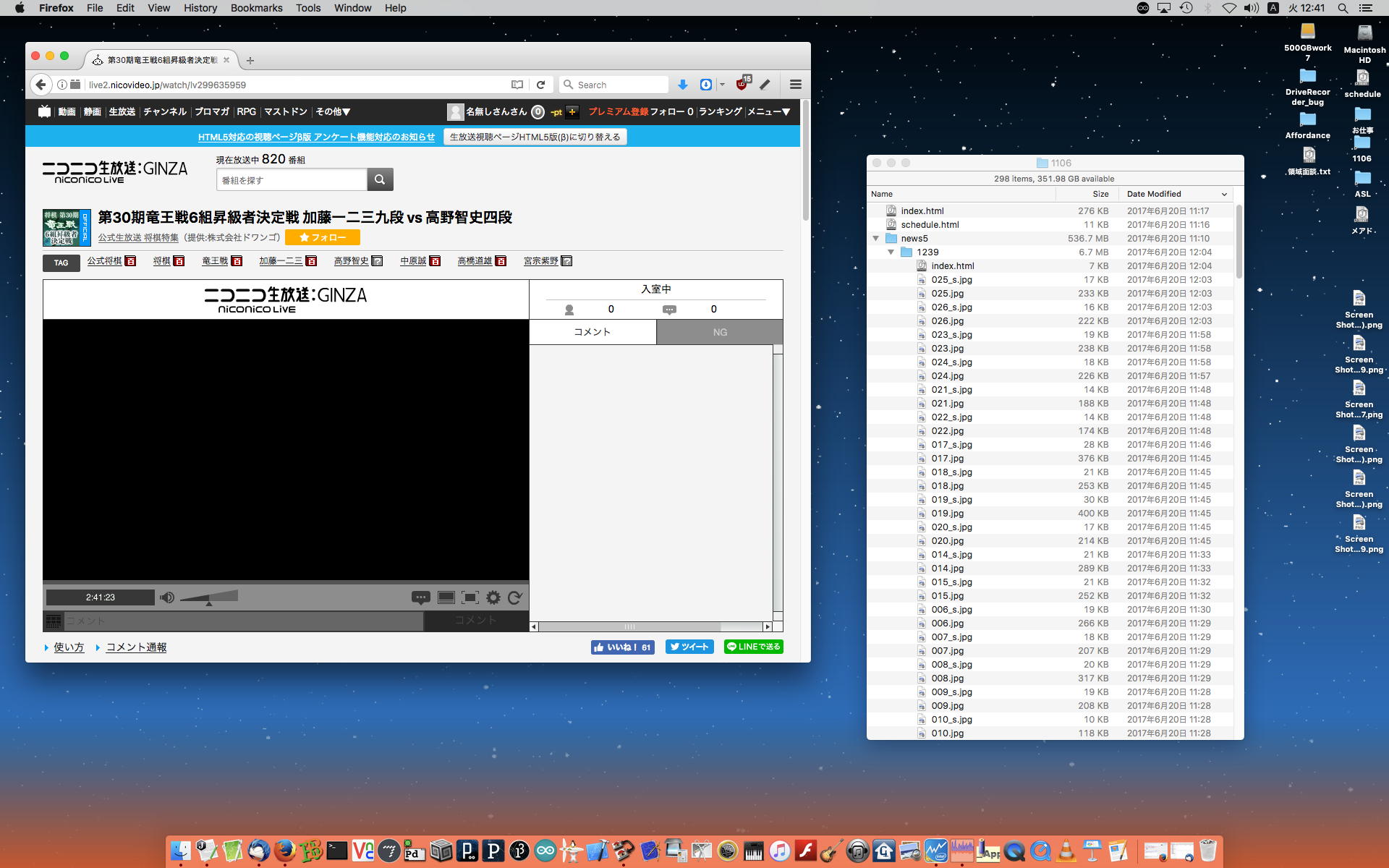1389x868 pixels.
Task: Click the player reload icon
Action: pyautogui.click(x=515, y=597)
